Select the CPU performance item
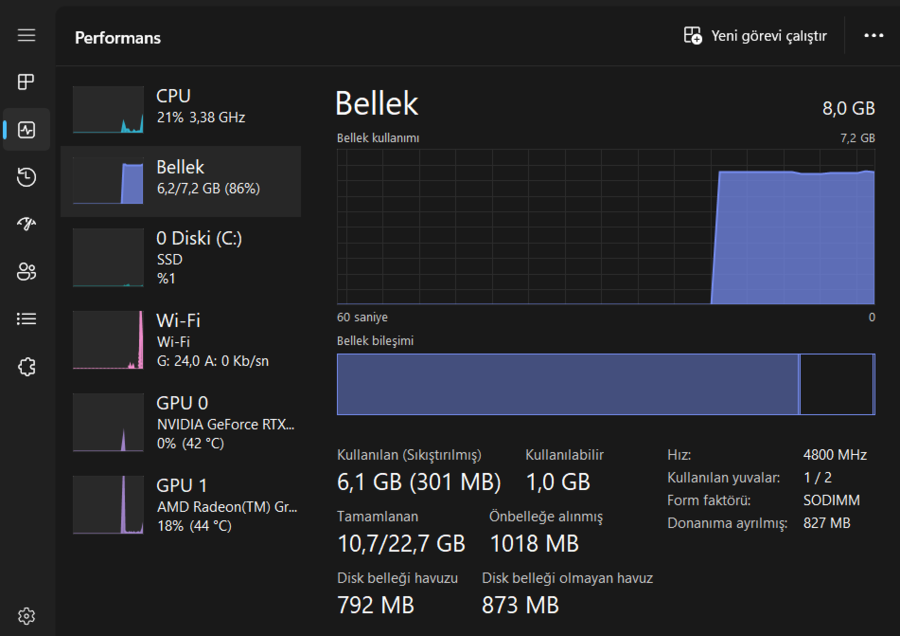This screenshot has height=636, width=900. pyautogui.click(x=181, y=110)
